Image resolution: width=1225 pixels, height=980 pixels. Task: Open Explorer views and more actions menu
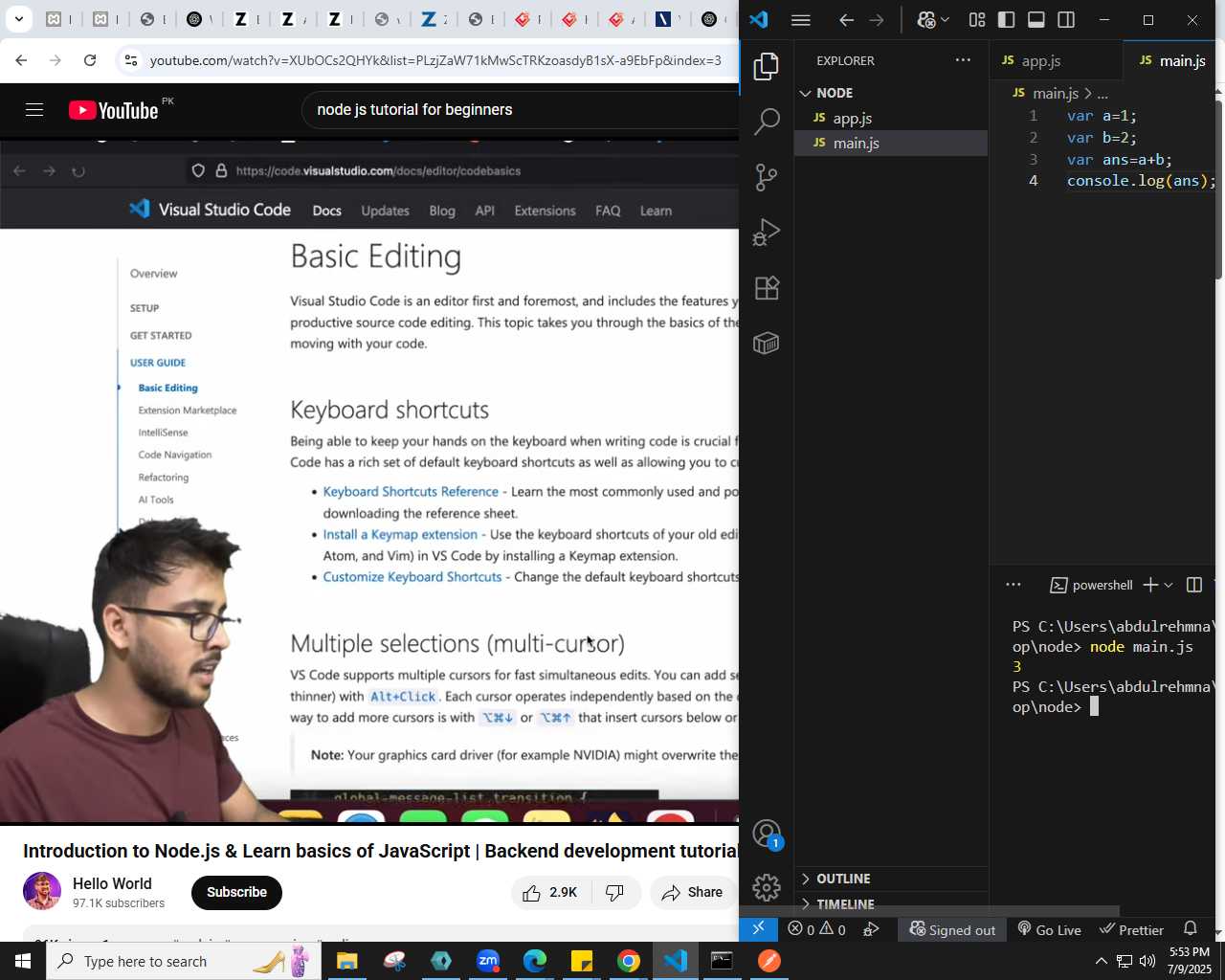(x=963, y=60)
